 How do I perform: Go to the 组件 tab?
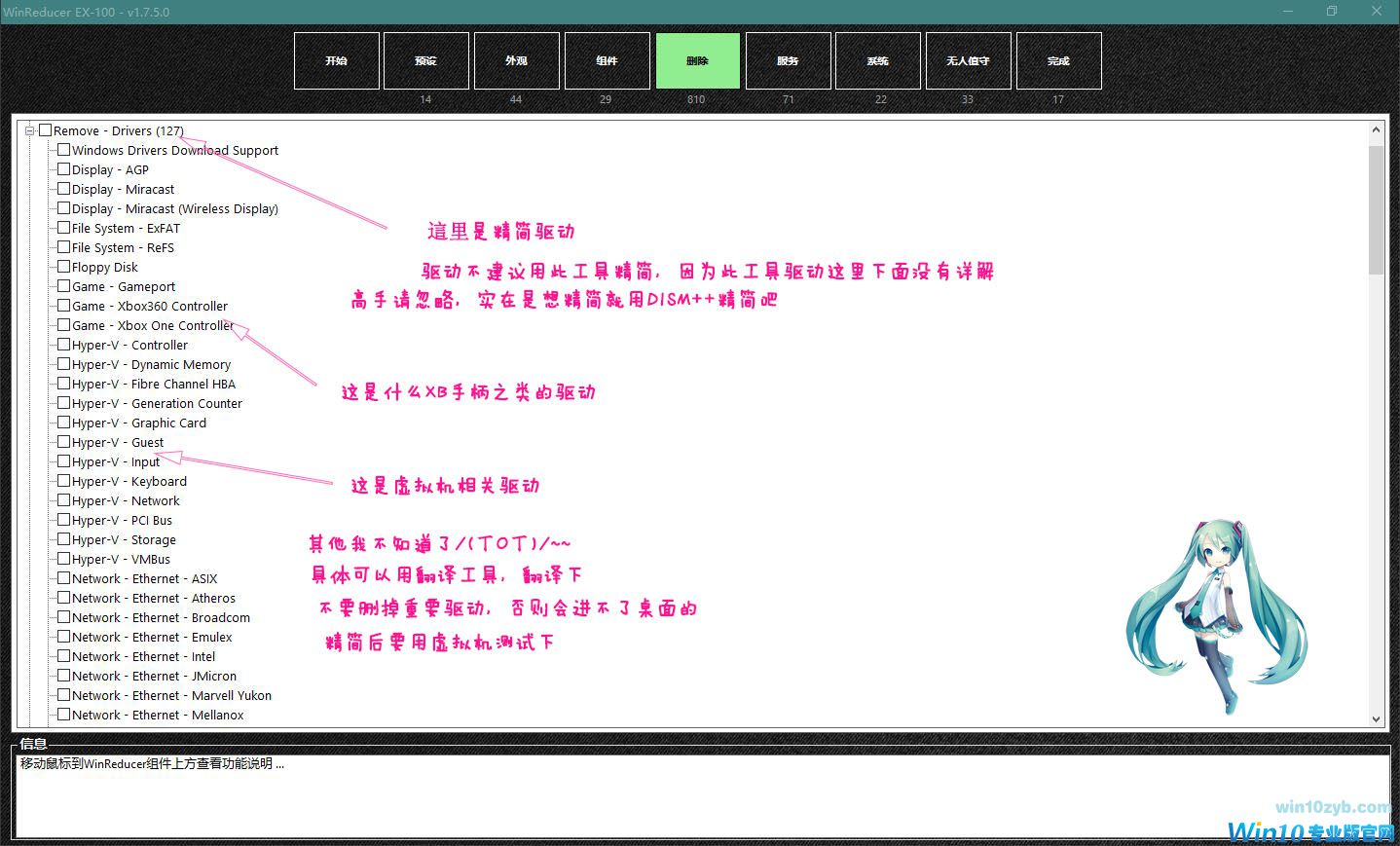pos(607,60)
